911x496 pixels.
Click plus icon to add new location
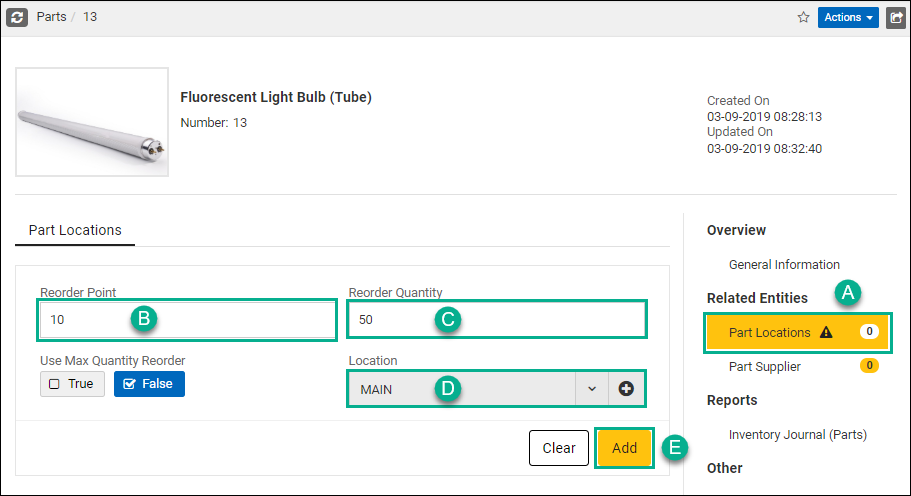(626, 389)
